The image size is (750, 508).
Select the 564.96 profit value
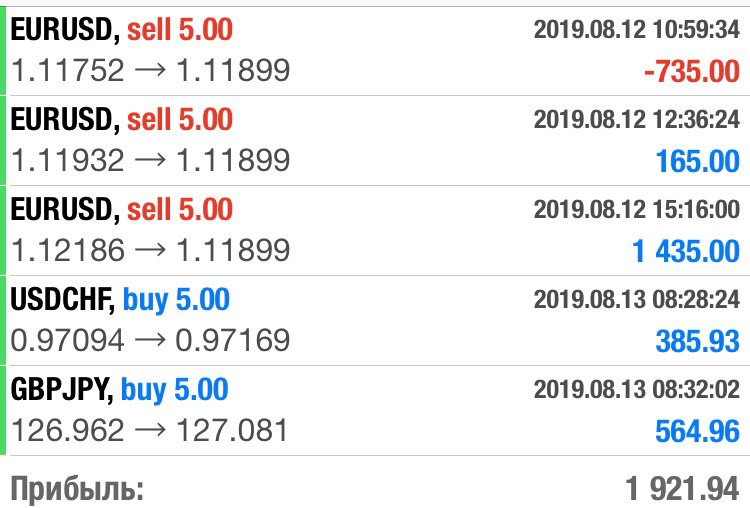click(x=698, y=431)
